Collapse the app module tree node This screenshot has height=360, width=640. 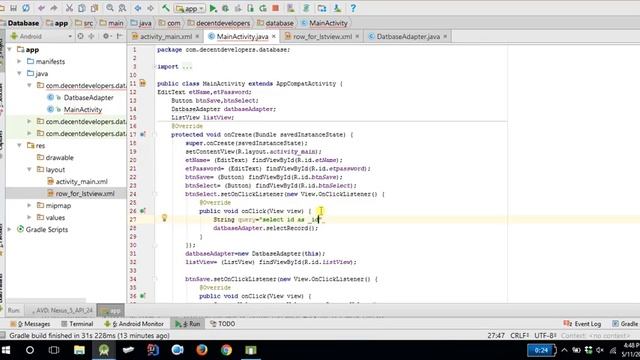pos(9,49)
